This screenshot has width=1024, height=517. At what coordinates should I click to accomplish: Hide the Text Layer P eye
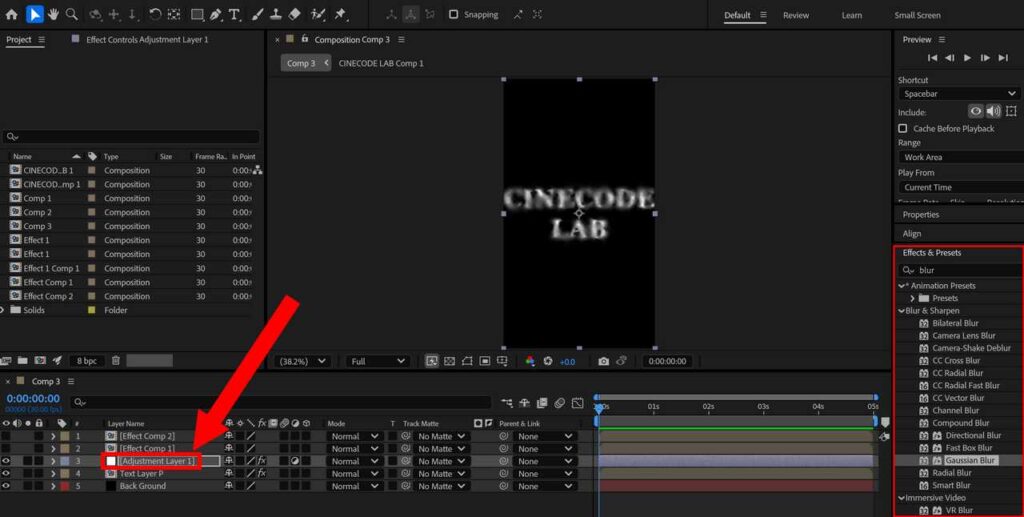point(6,473)
